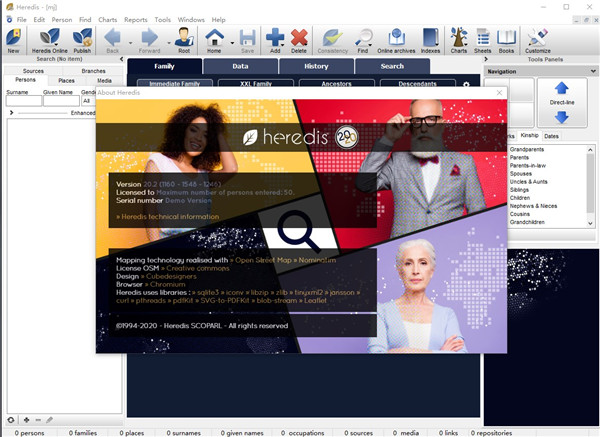Viewport: 600px width, 437px height.
Task: Open Heredis Online from the toolbar
Action: point(49,39)
